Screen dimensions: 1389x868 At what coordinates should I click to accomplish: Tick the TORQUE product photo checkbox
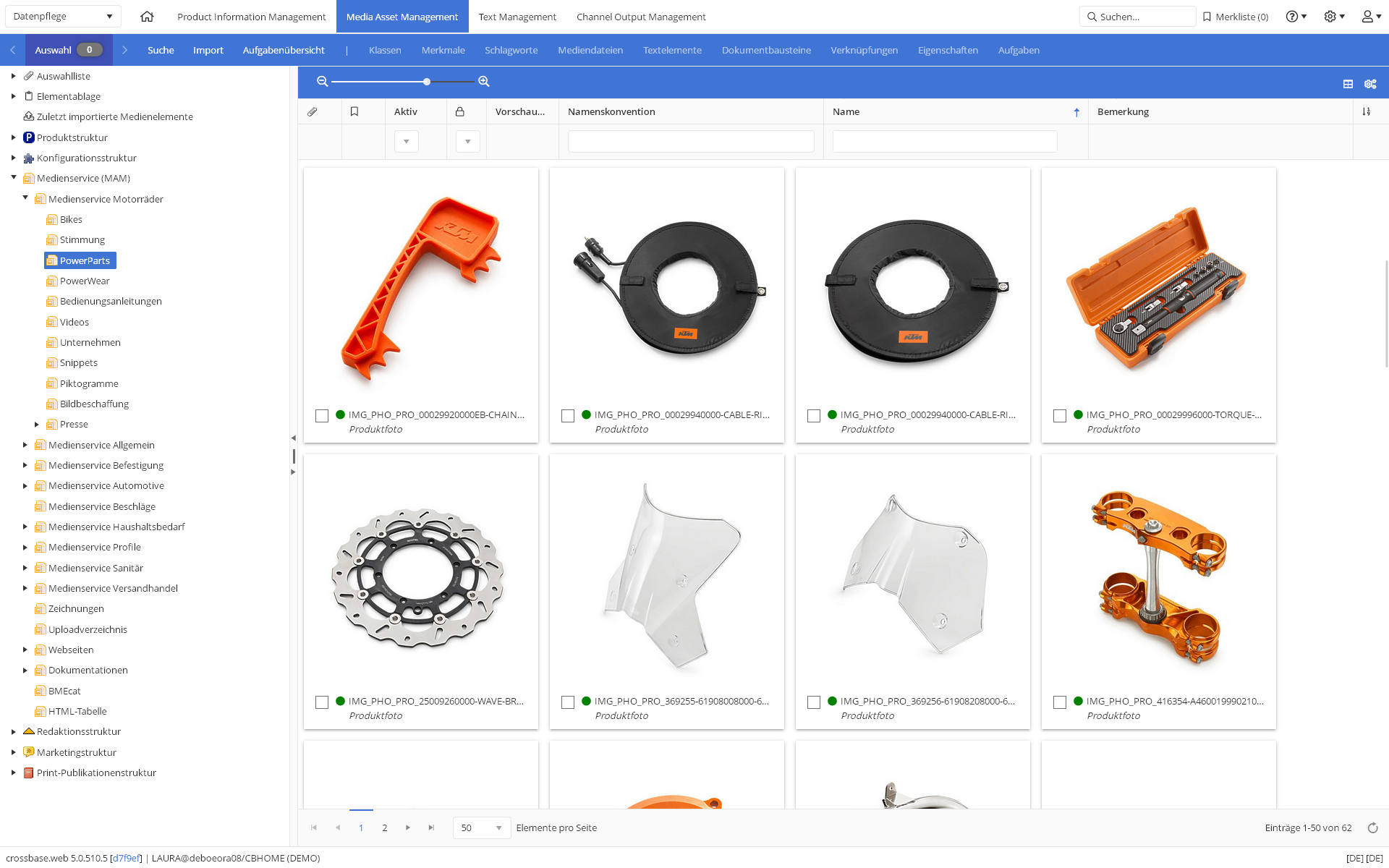point(1060,416)
